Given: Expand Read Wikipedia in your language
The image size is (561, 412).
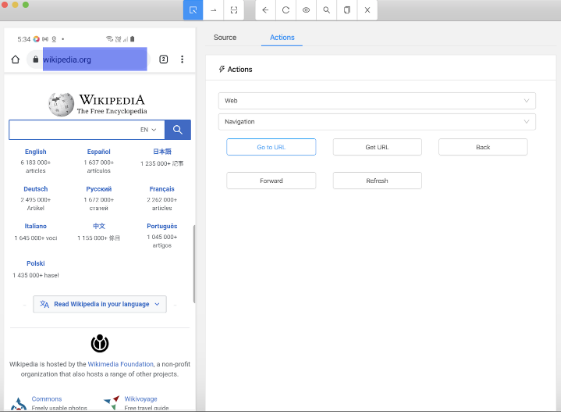Looking at the screenshot, I should point(100,304).
